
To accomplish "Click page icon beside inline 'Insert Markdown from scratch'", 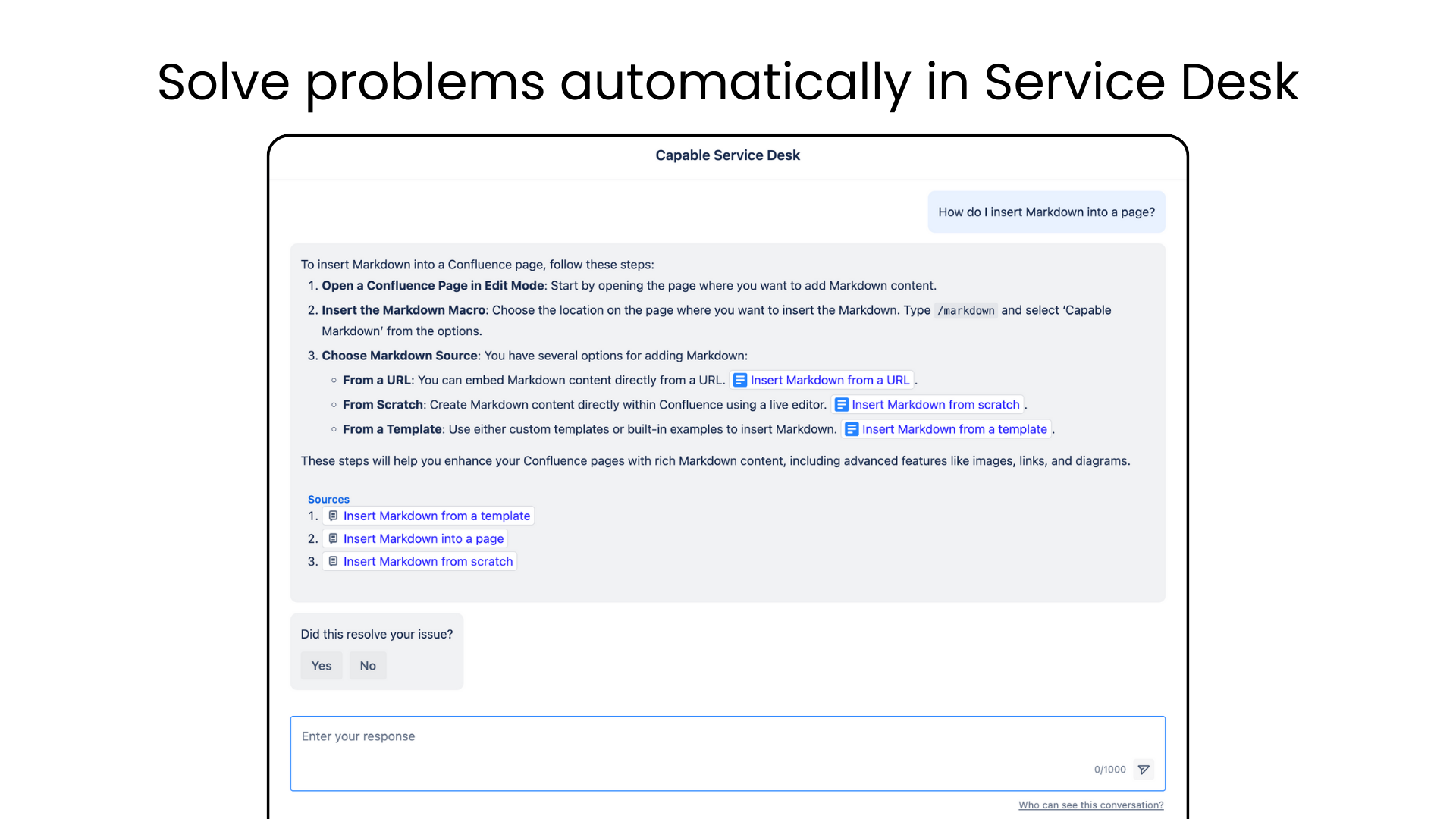I will point(841,405).
